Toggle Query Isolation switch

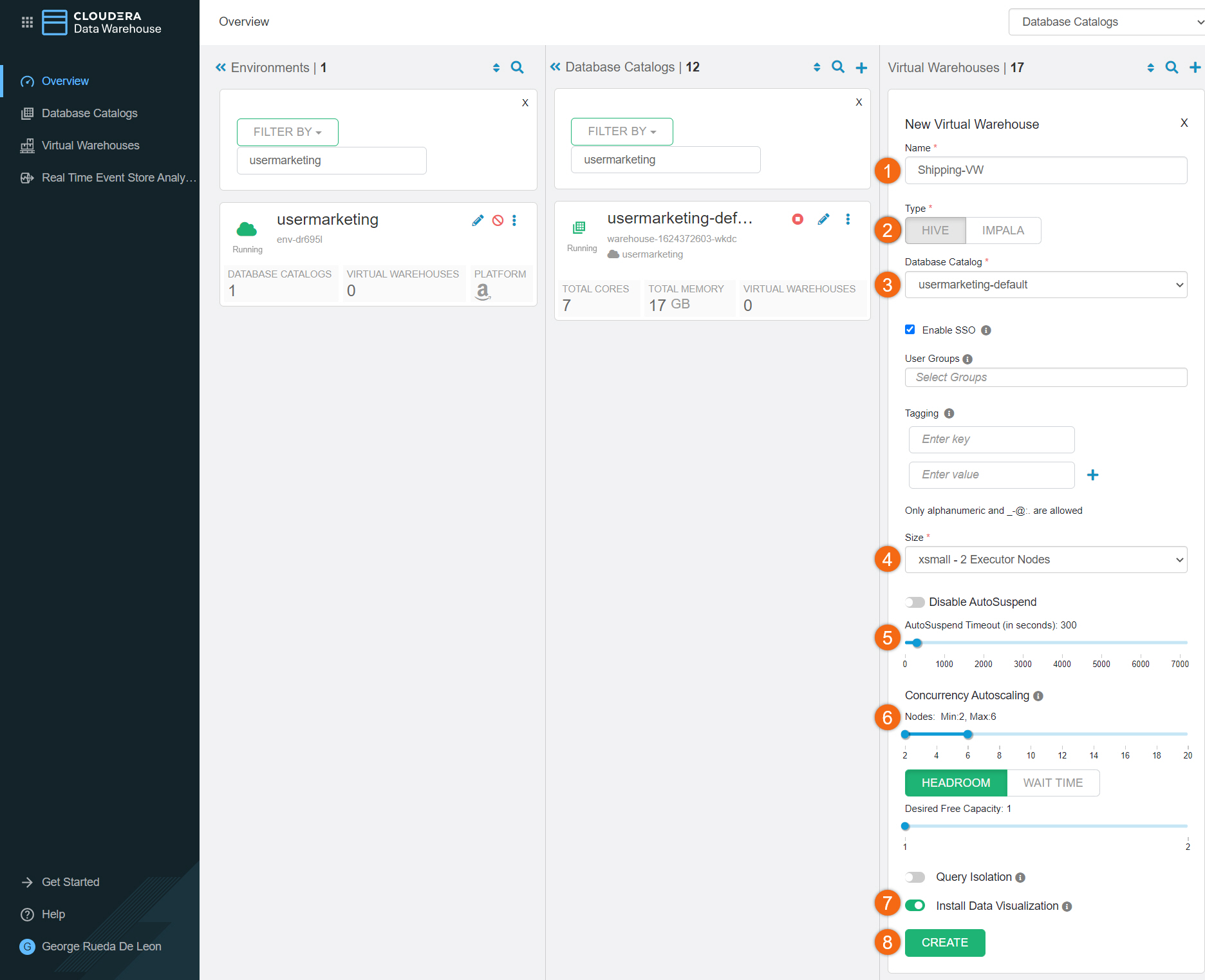[915, 877]
